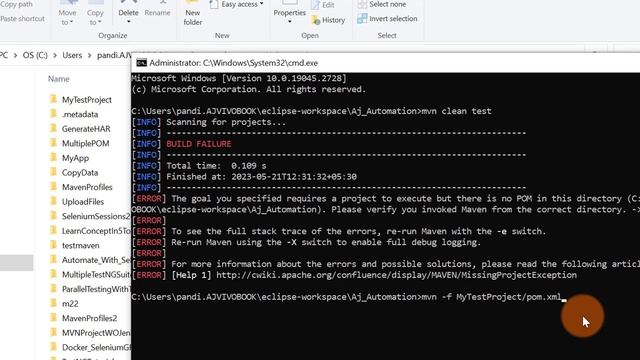Click the Microsoft Windows version line
640x360 pixels.
pyautogui.click(x=239, y=78)
